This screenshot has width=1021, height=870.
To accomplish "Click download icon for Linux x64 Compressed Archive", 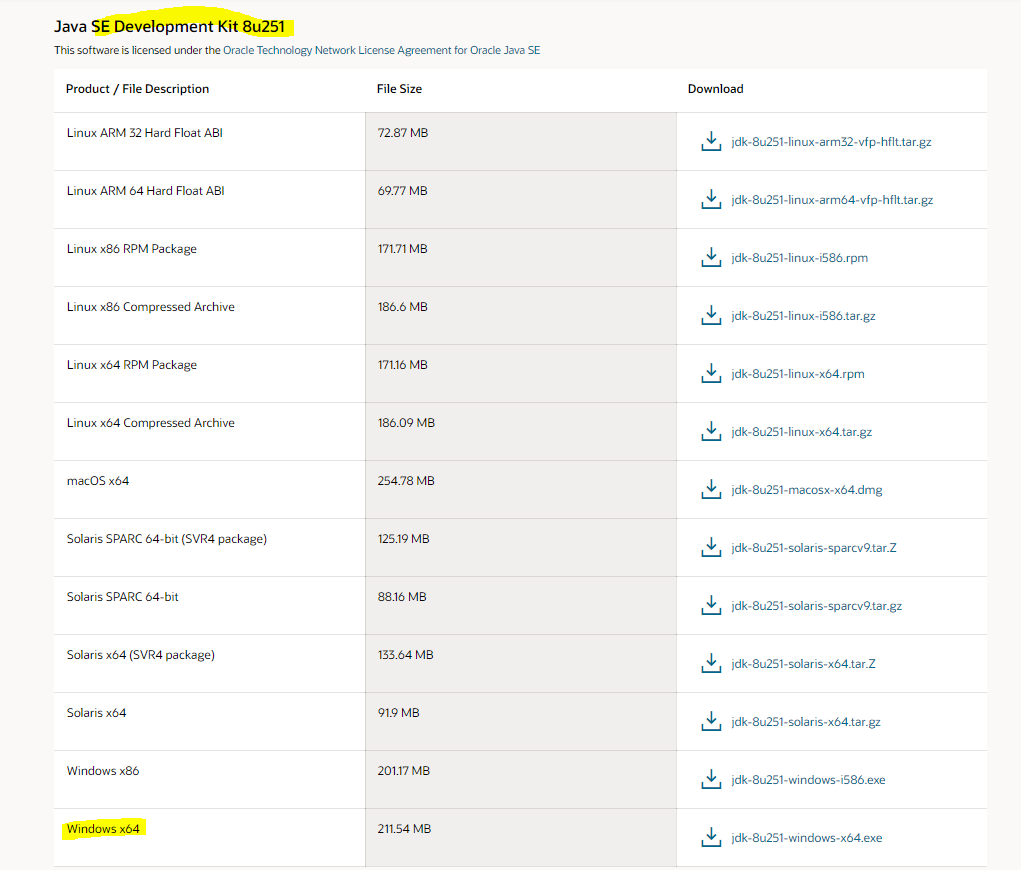I will tap(711, 431).
